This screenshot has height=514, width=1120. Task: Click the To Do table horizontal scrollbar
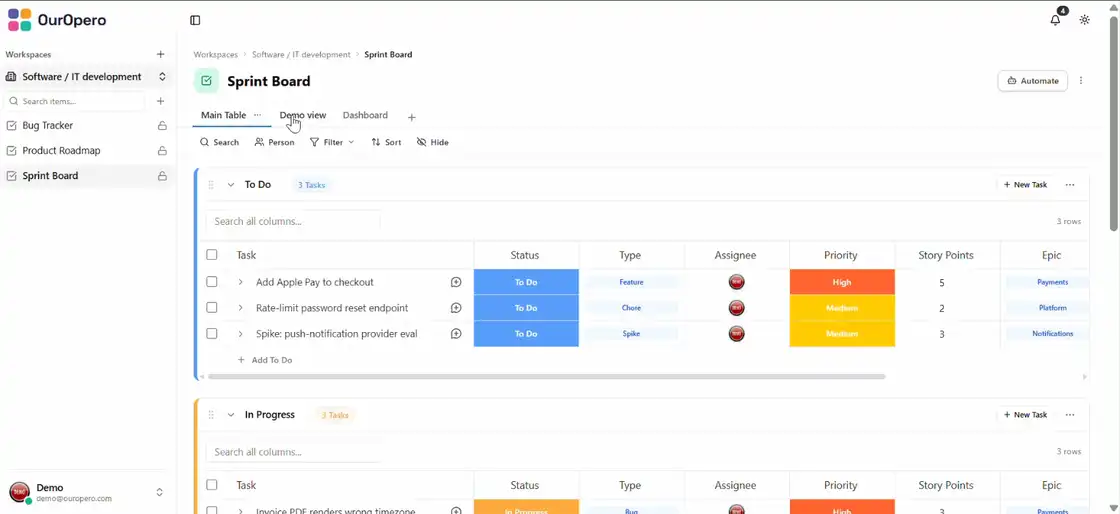546,376
